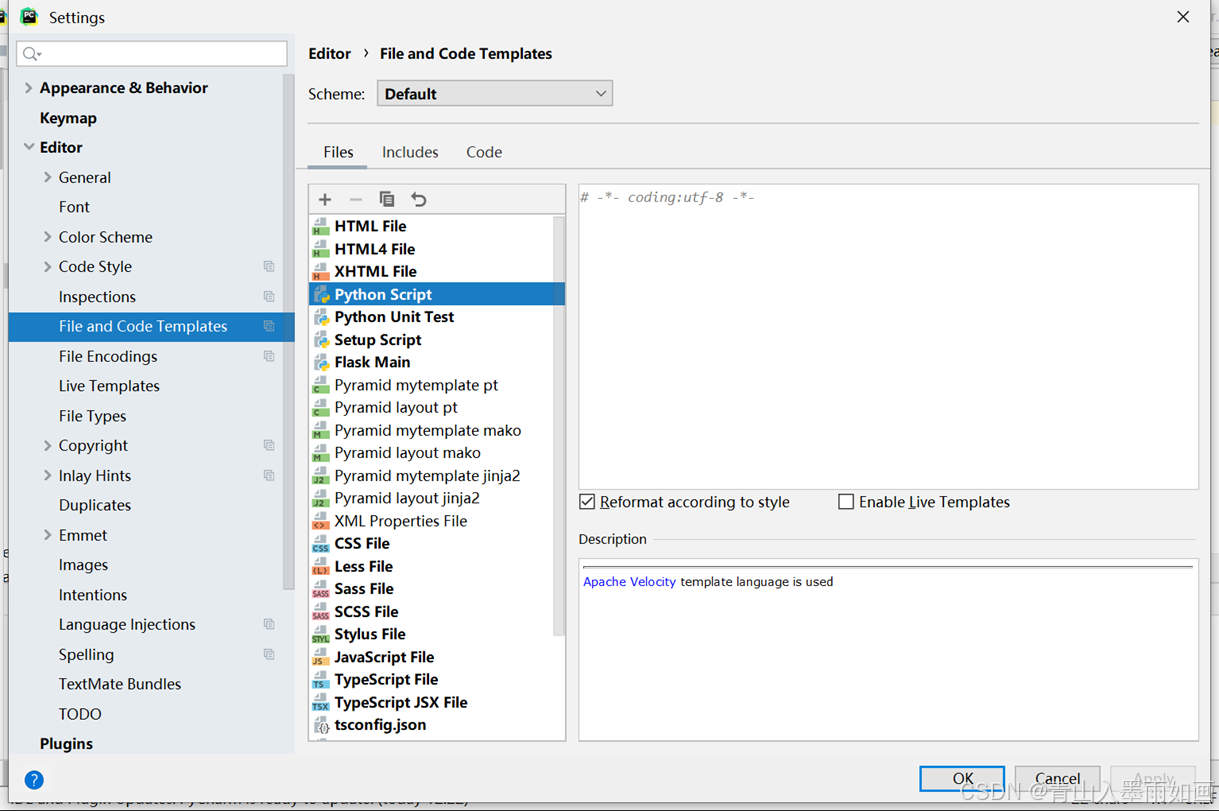The height and width of the screenshot is (811, 1219).
Task: Open Live Templates settings
Action: click(x=109, y=386)
